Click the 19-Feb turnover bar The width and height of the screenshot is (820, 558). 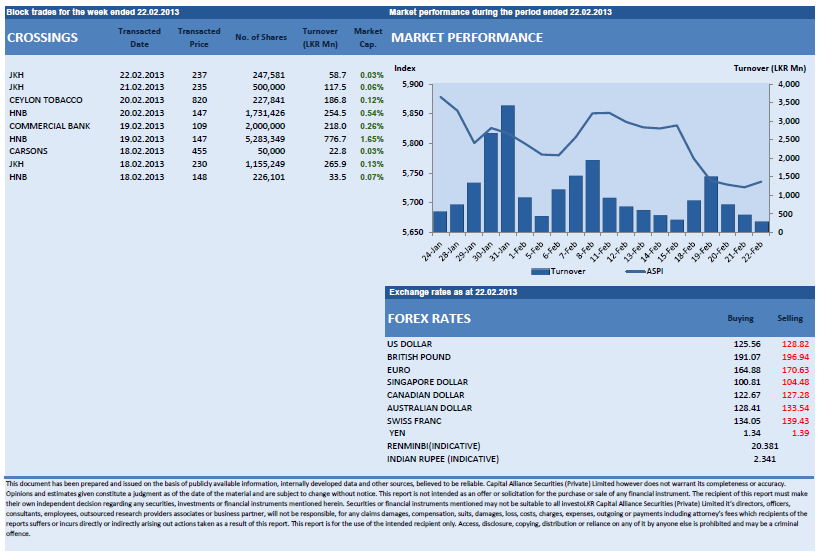coord(711,204)
